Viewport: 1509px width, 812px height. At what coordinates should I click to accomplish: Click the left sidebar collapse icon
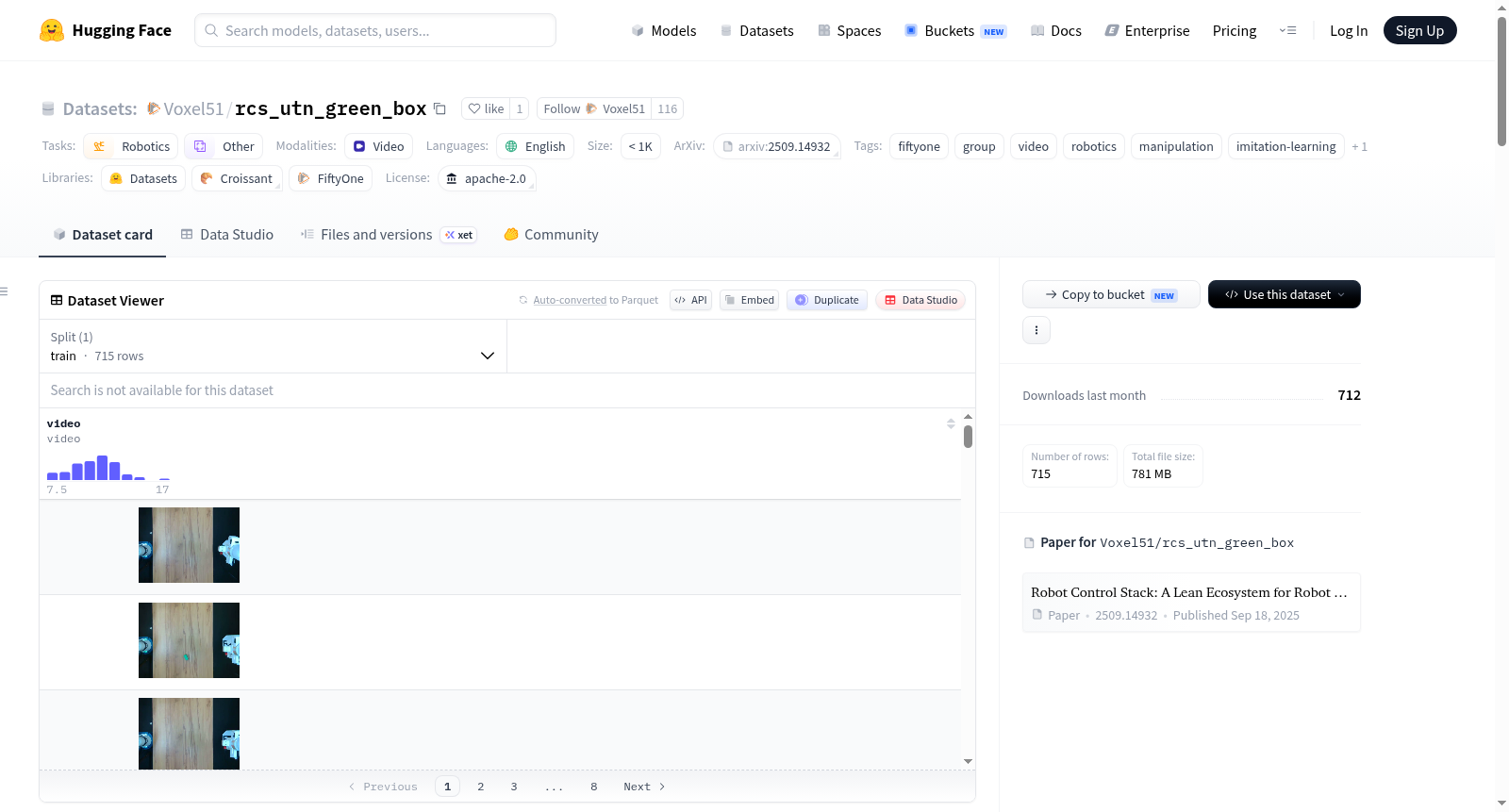[x=5, y=291]
